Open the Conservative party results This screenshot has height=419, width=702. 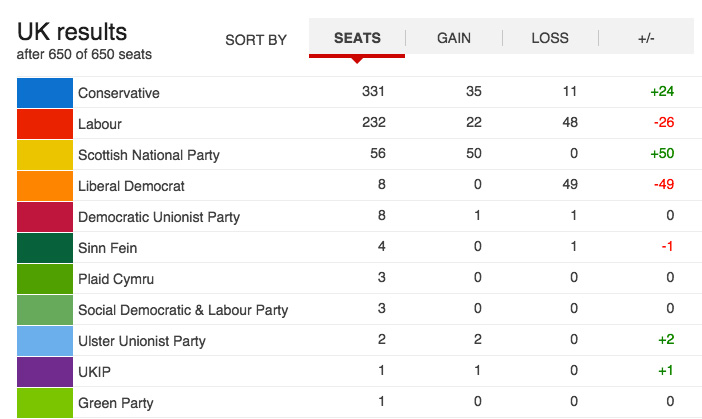119,93
